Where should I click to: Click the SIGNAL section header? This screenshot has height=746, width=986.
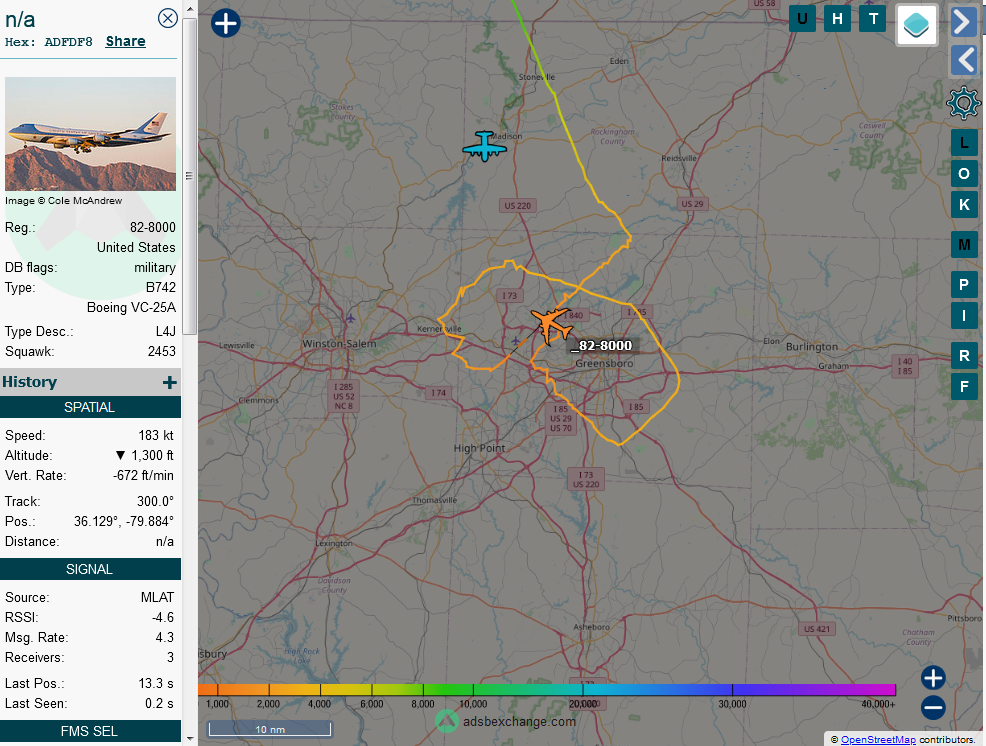(x=90, y=569)
